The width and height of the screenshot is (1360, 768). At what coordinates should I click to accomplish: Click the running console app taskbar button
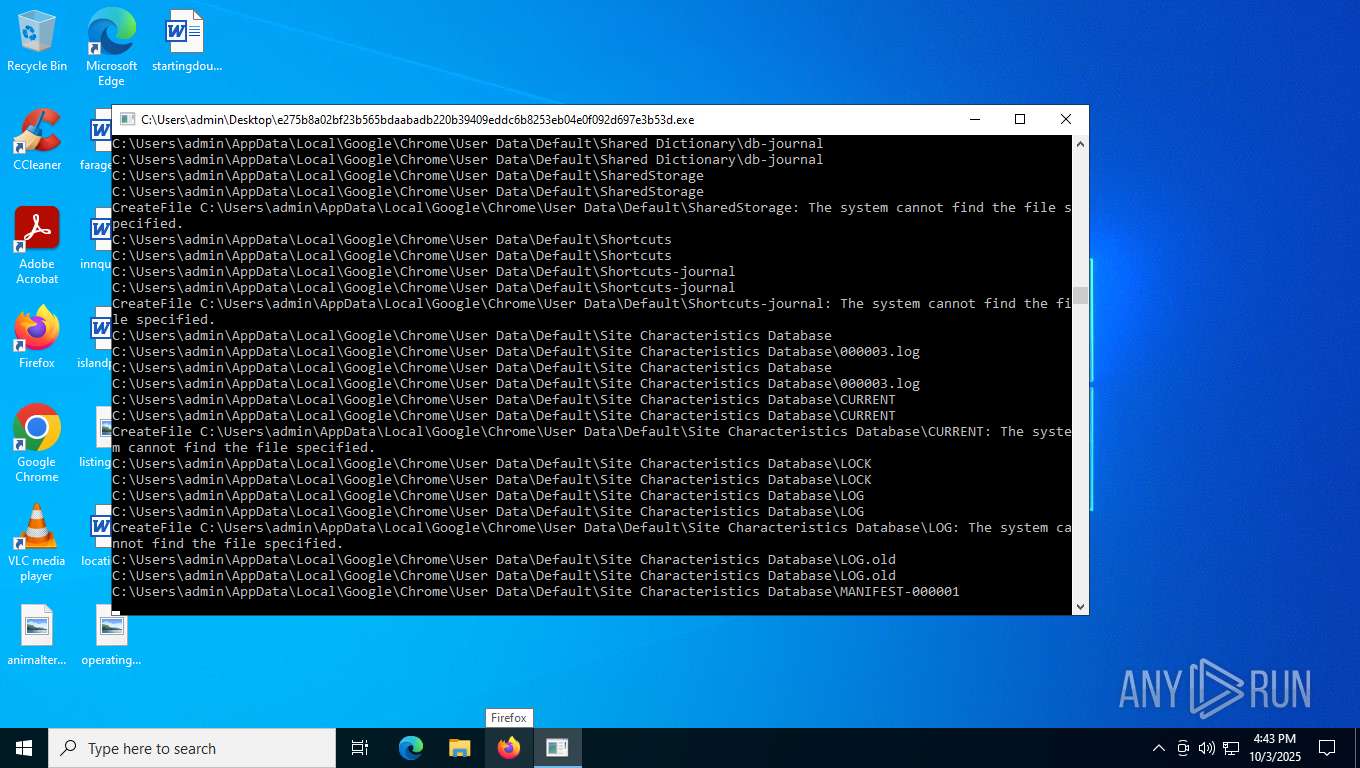tap(557, 748)
